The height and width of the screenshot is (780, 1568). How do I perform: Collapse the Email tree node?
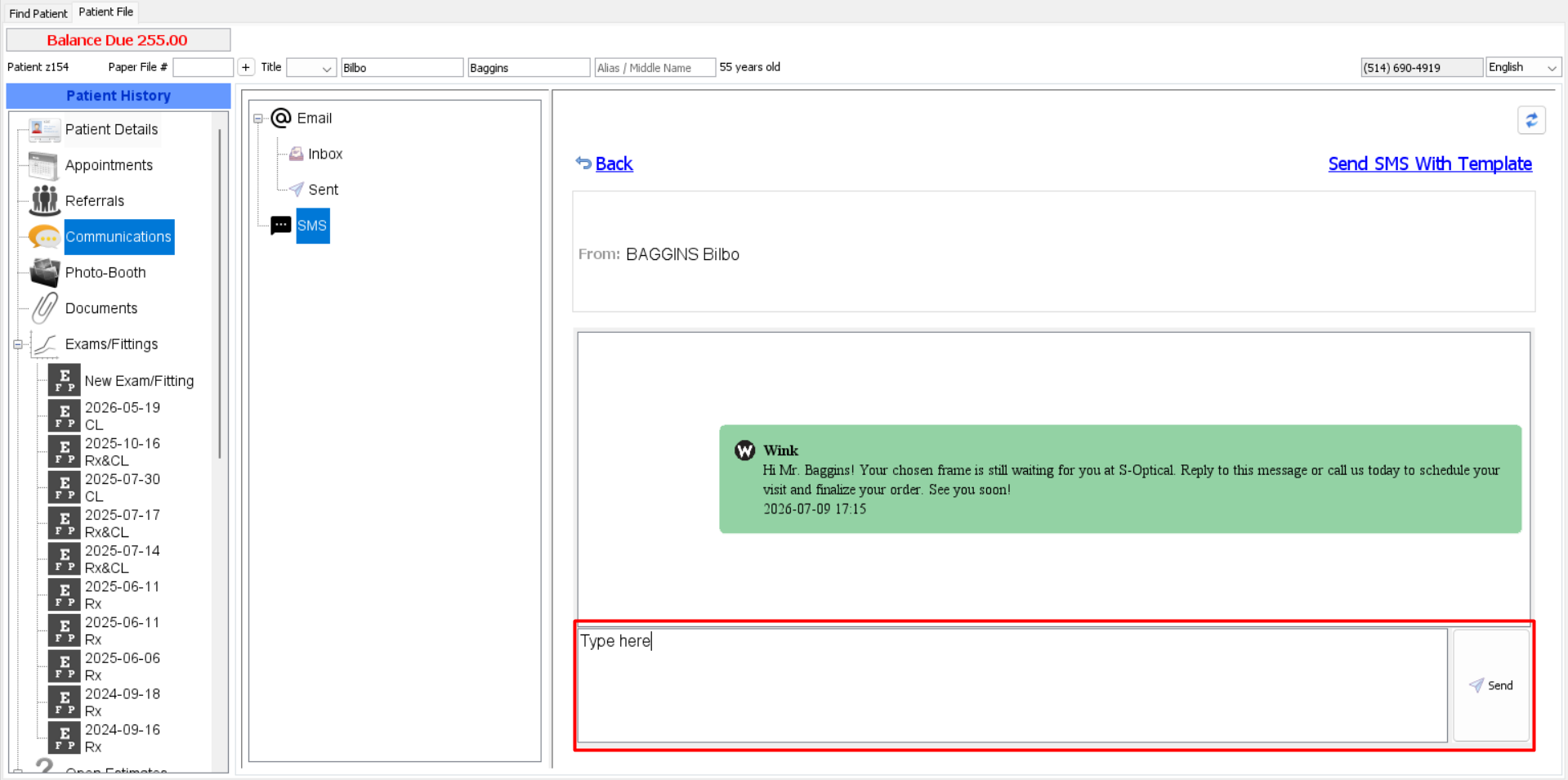pos(258,119)
